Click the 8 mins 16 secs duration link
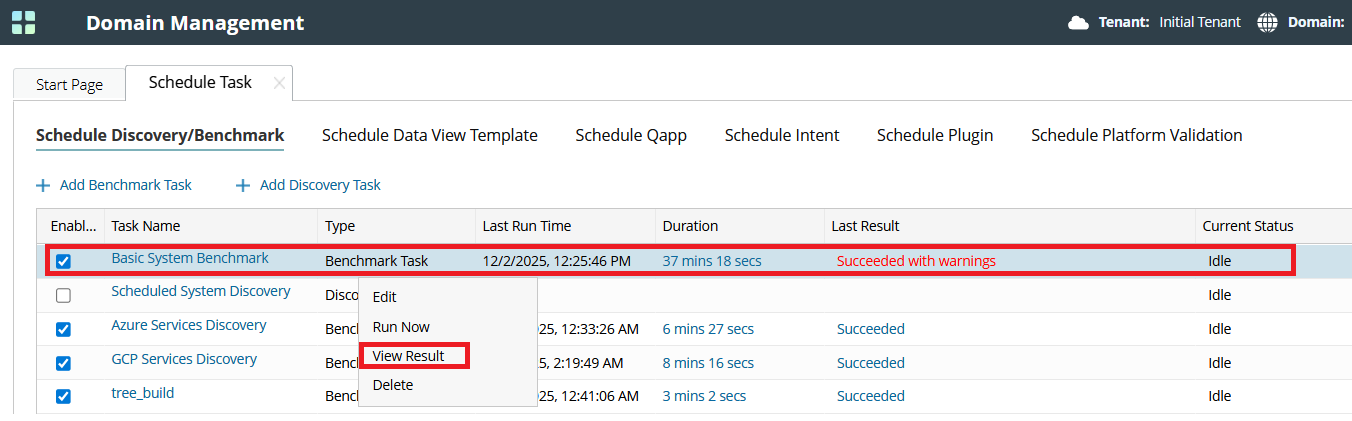The image size is (1352, 421). (x=708, y=363)
